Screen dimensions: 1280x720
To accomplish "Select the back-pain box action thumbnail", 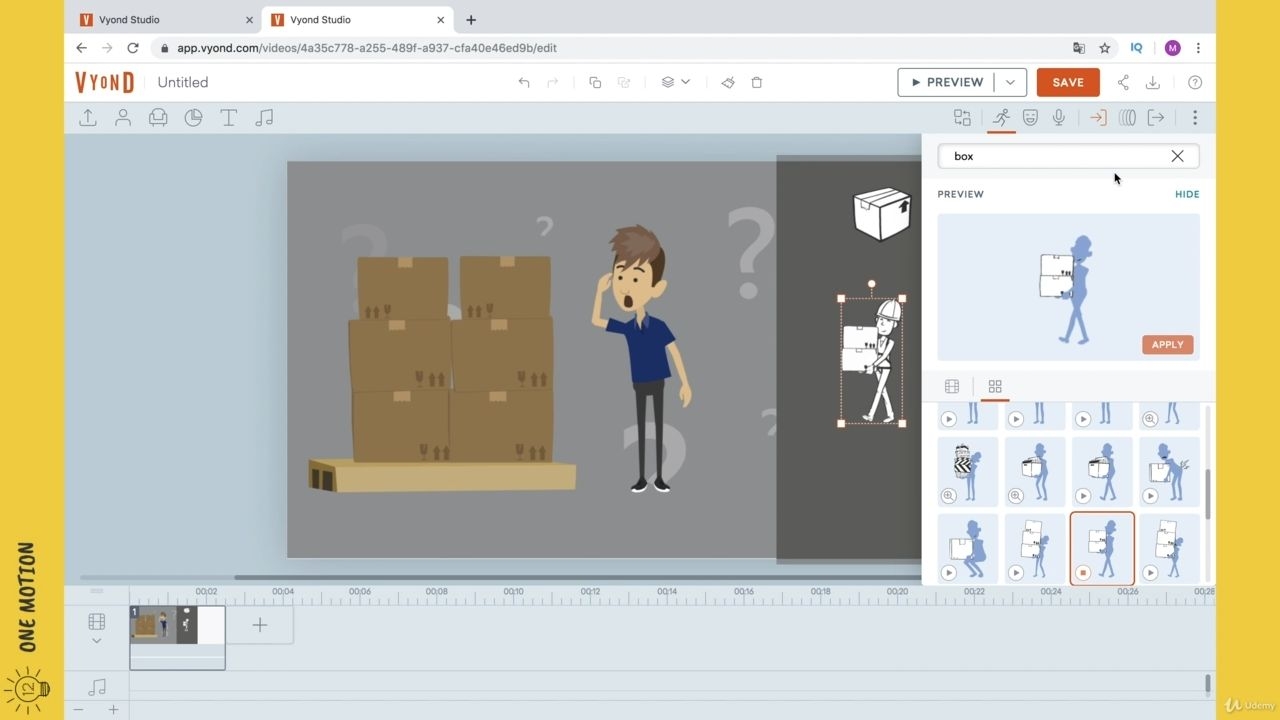I will pos(1169,471).
